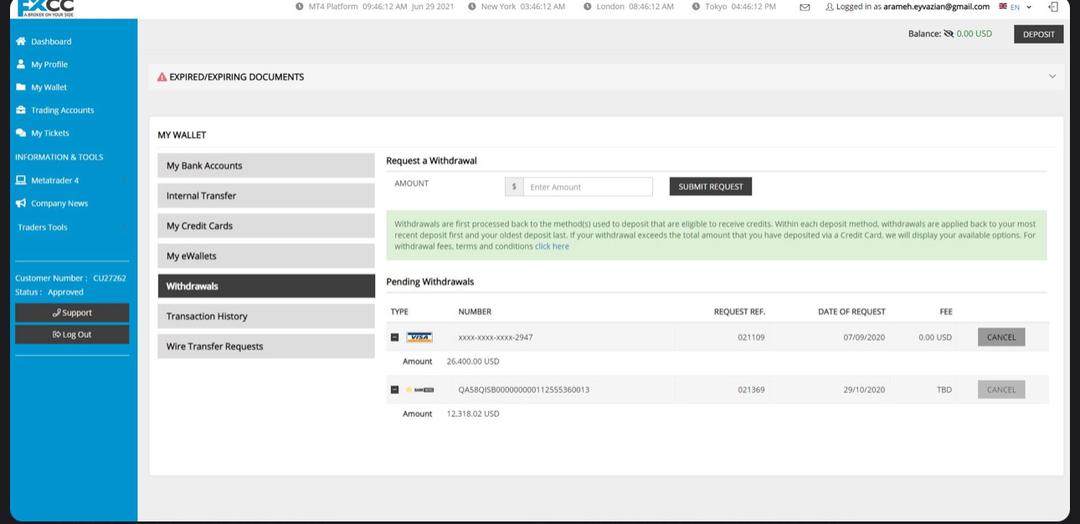Click the logged in email address

pos(936,7)
